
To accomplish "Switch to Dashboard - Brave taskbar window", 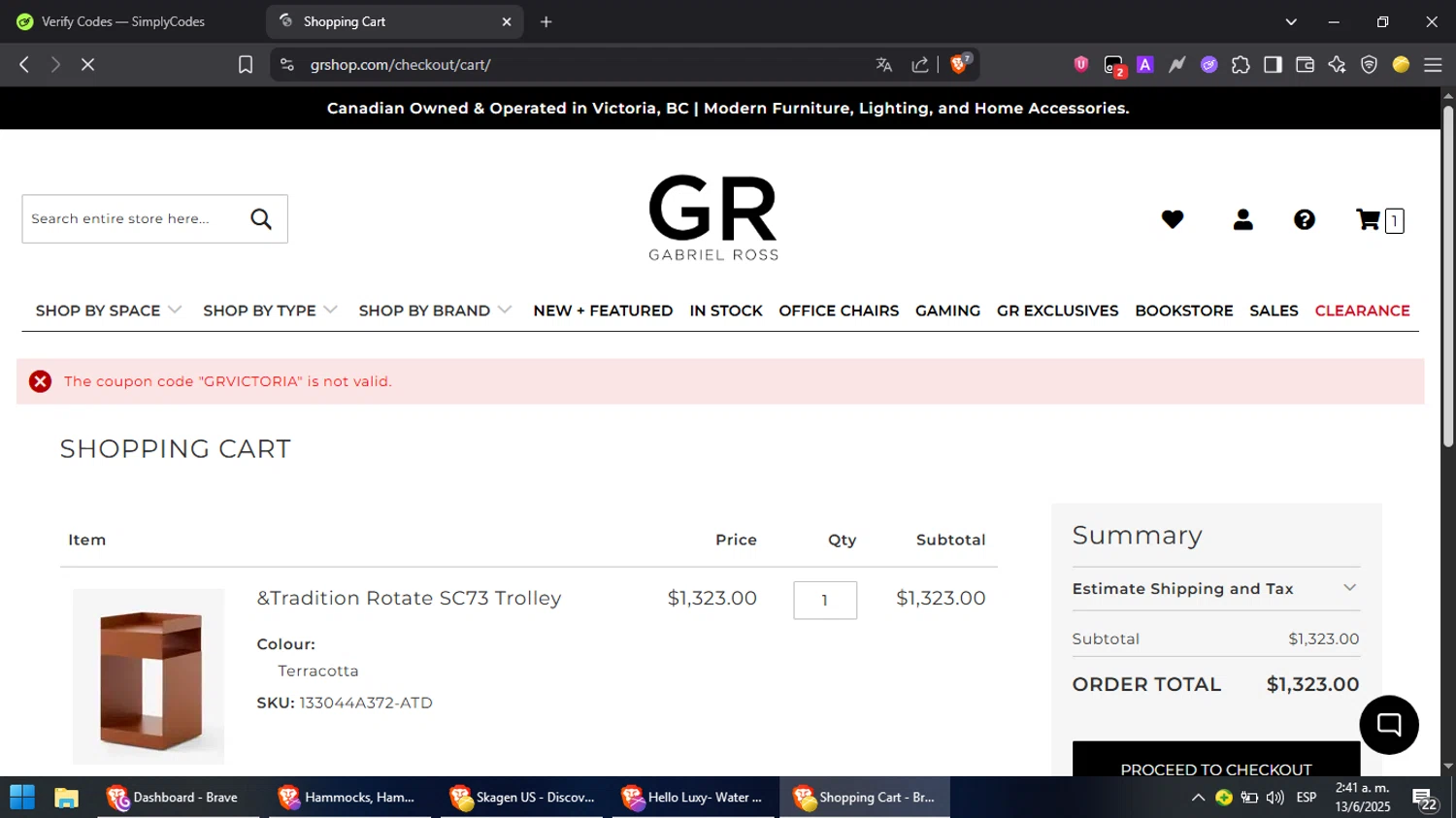I will click(x=177, y=798).
